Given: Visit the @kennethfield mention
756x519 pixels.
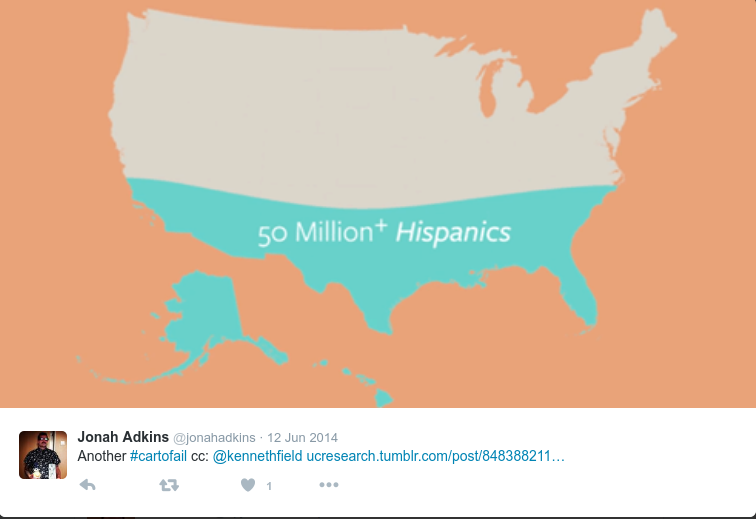Looking at the screenshot, I should 257,456.
